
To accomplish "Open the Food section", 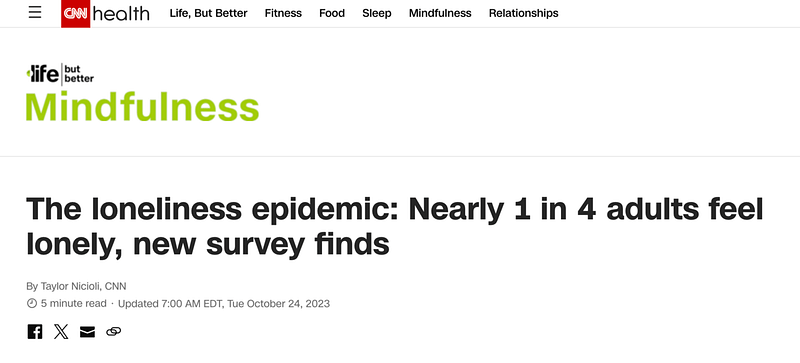I will click(x=332, y=13).
